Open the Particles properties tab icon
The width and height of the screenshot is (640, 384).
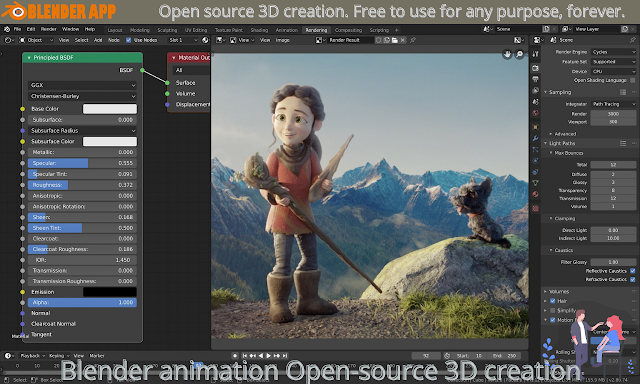tap(536, 150)
